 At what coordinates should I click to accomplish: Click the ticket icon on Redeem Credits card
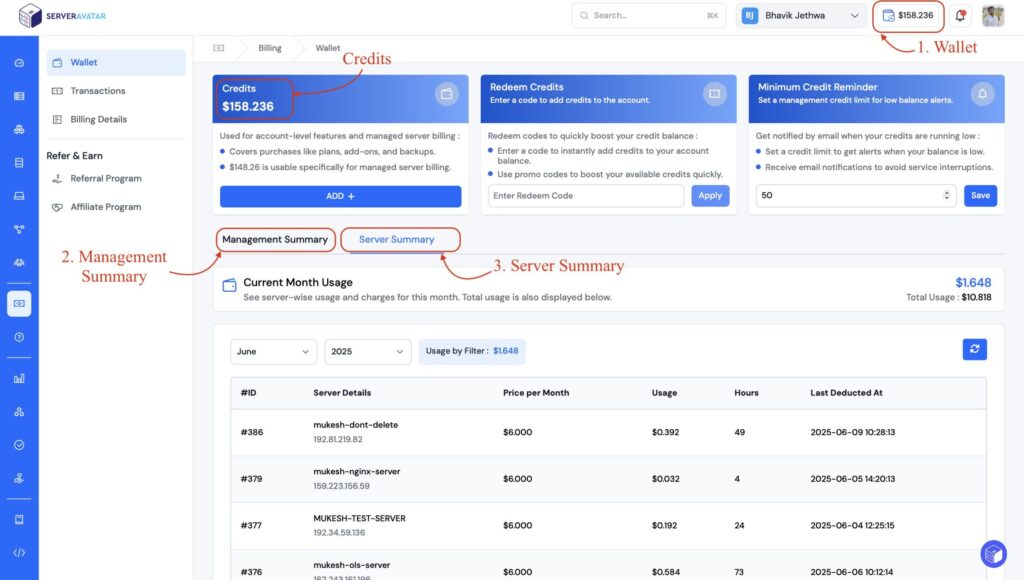[714, 94]
